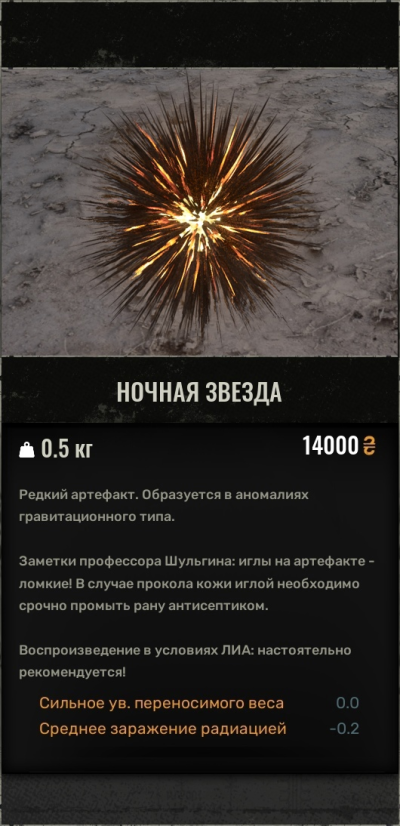This screenshot has height=826, width=400.
Task: Click the glowing center of the artifact
Action: [x=196, y=215]
